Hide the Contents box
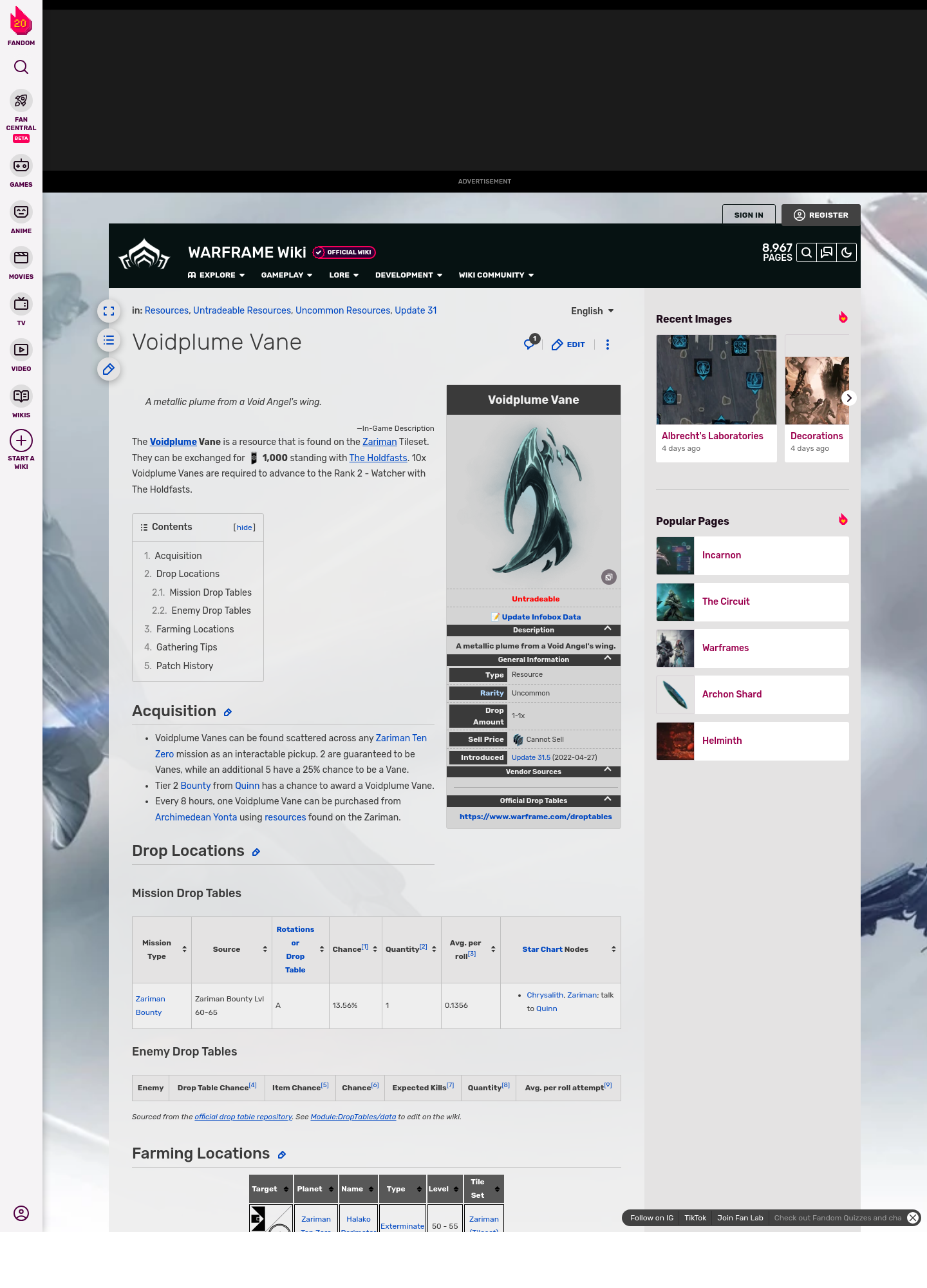Image resolution: width=927 pixels, height=1288 pixels. click(245, 527)
